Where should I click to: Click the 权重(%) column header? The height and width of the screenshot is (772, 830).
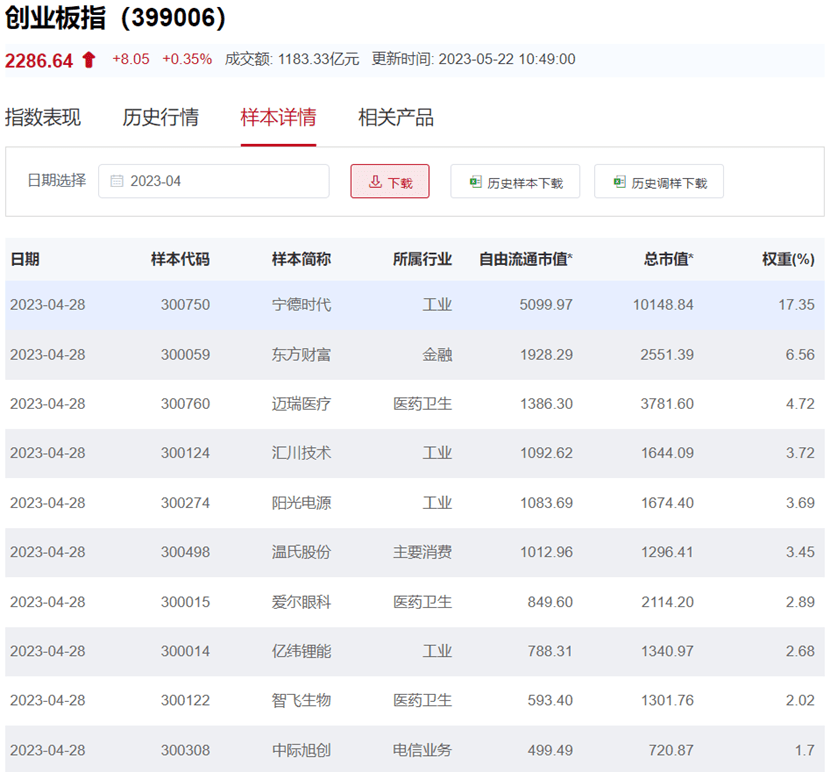click(x=788, y=259)
